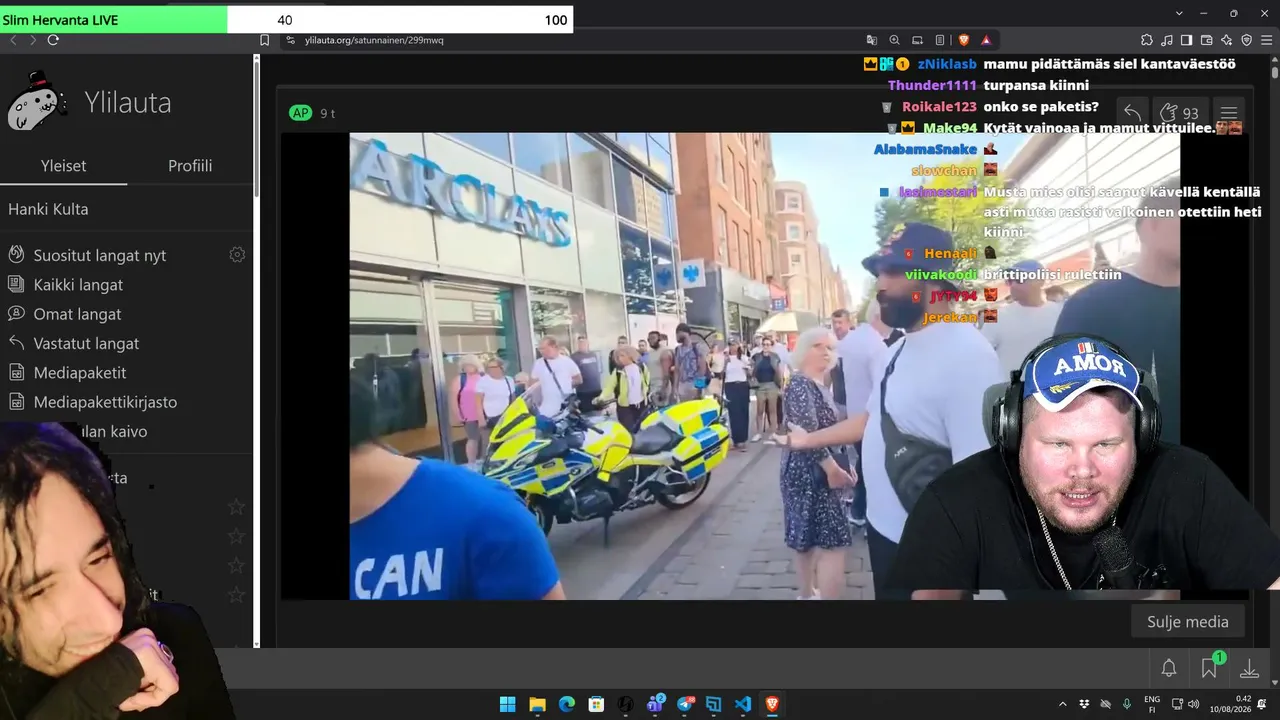Open the notifications bell icon

[1169, 668]
